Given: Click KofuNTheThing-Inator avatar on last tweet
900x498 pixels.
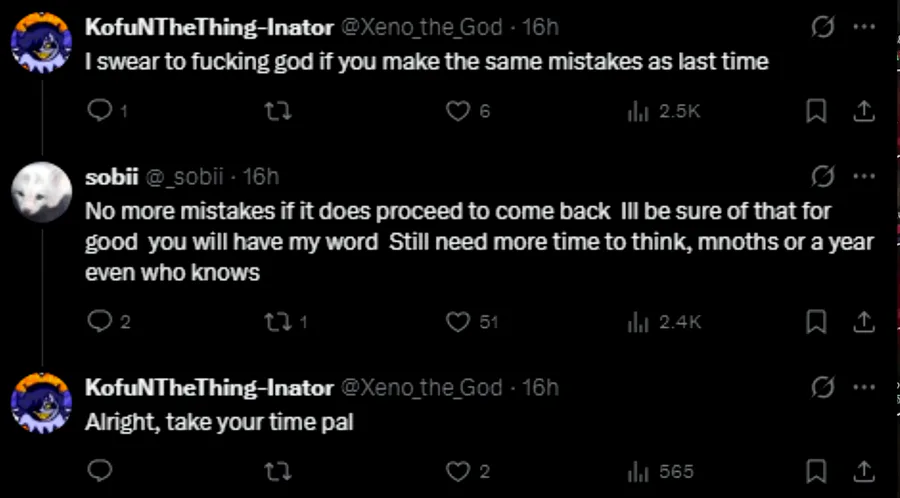Looking at the screenshot, I should click(x=40, y=400).
